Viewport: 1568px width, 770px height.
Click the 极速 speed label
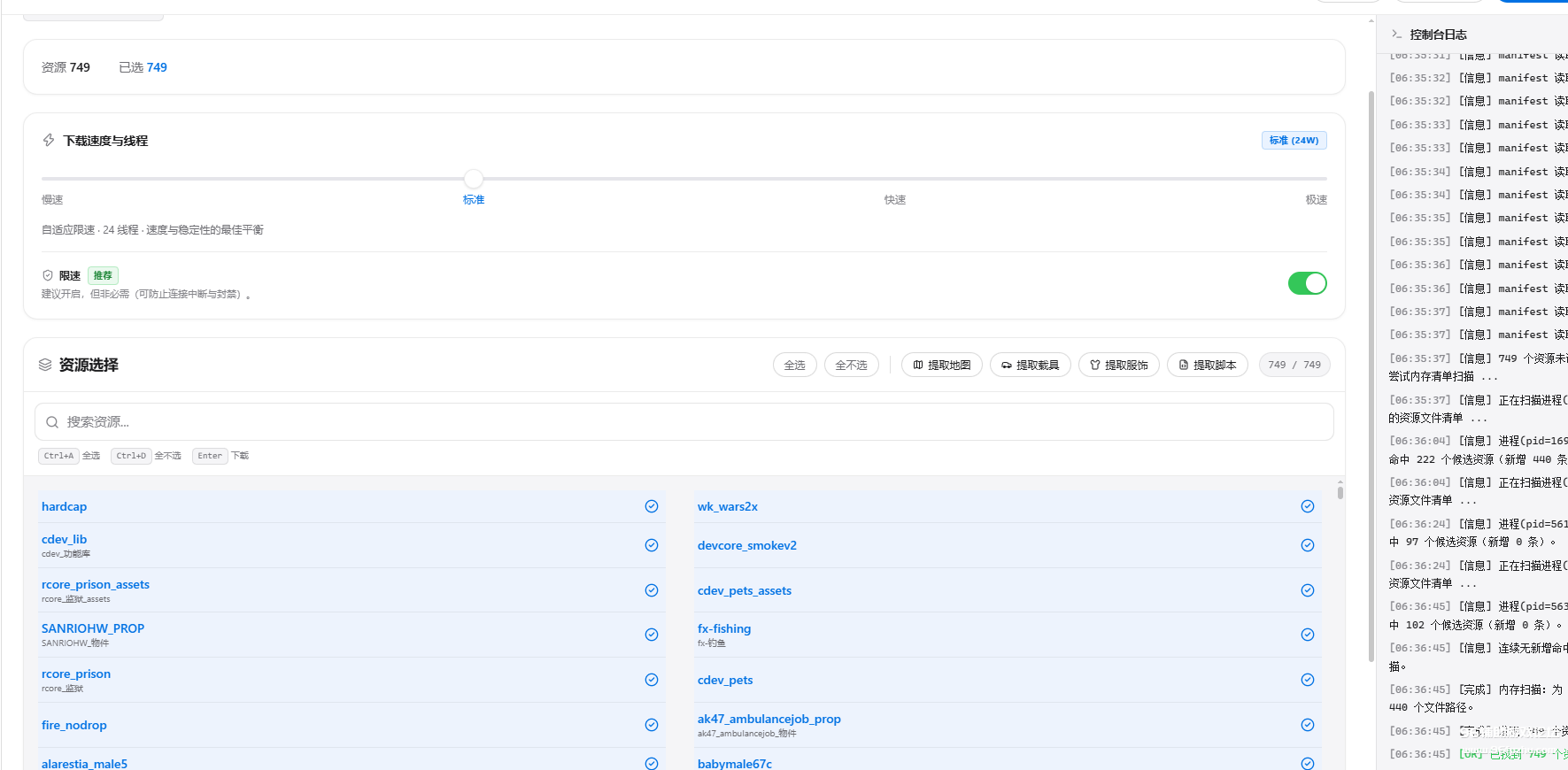click(x=1317, y=200)
